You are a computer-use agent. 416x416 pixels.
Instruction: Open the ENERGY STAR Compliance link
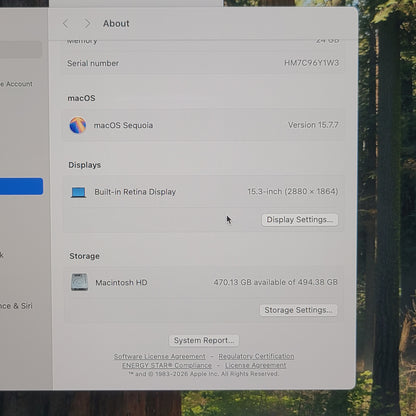pyautogui.click(x=167, y=365)
